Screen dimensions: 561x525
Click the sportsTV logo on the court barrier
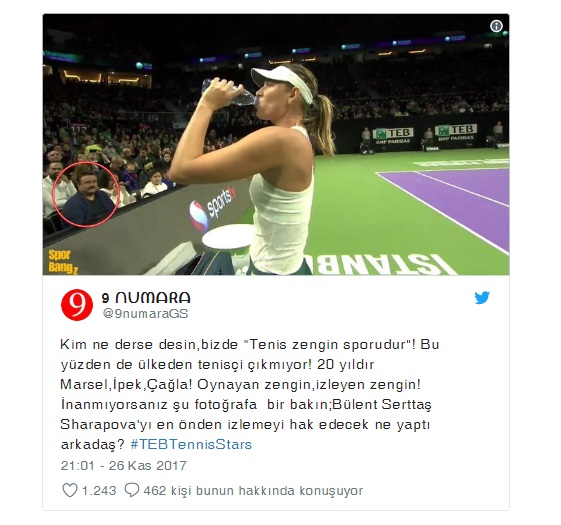(213, 209)
